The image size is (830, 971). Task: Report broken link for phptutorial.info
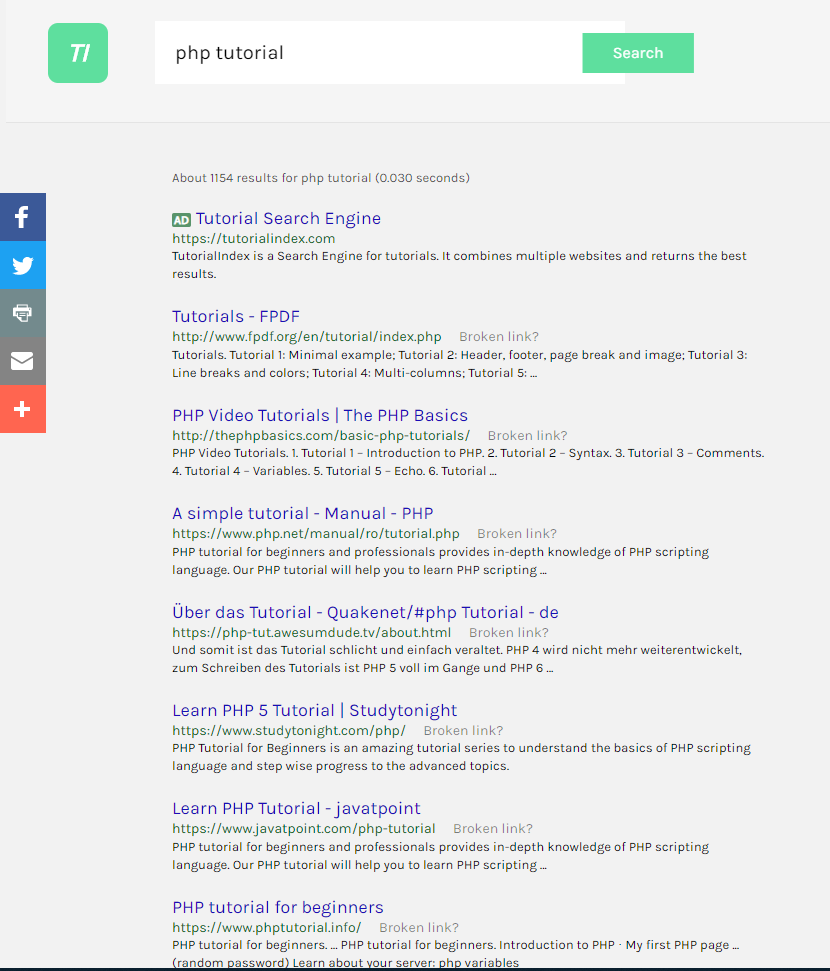tap(419, 928)
